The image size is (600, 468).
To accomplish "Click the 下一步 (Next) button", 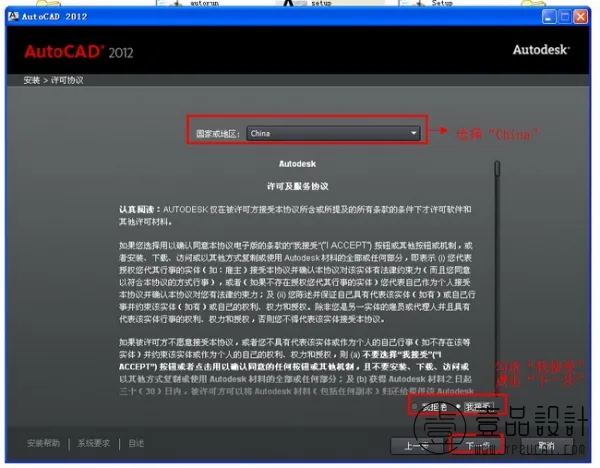I will point(477,445).
